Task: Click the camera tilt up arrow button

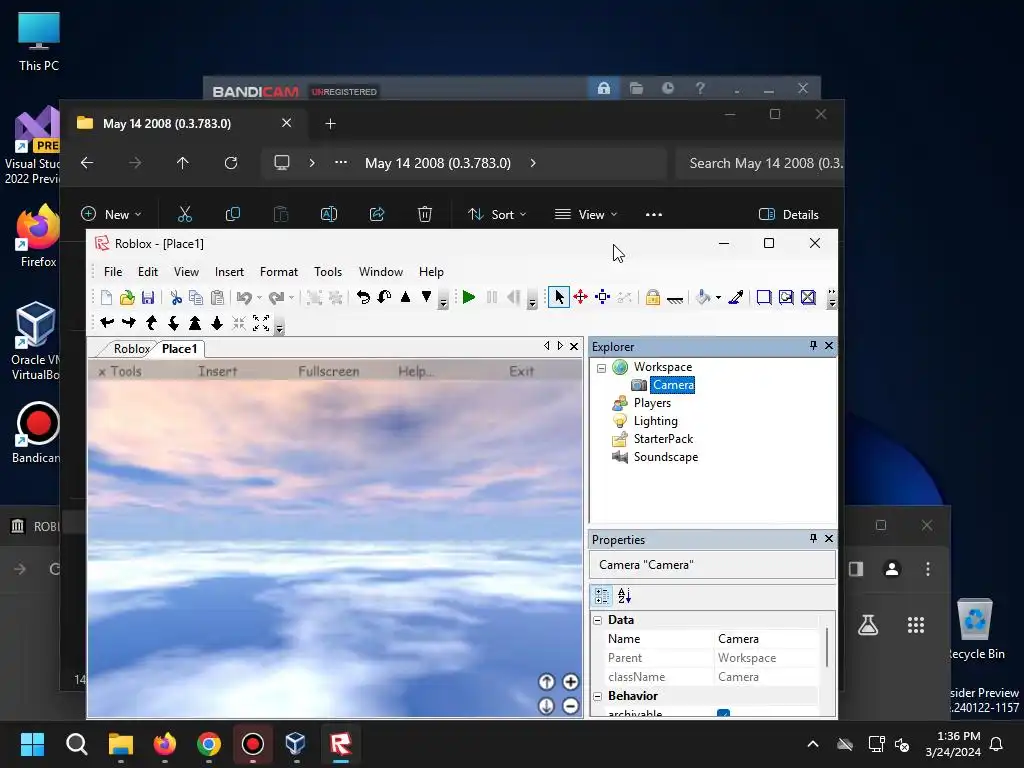Action: tap(547, 682)
